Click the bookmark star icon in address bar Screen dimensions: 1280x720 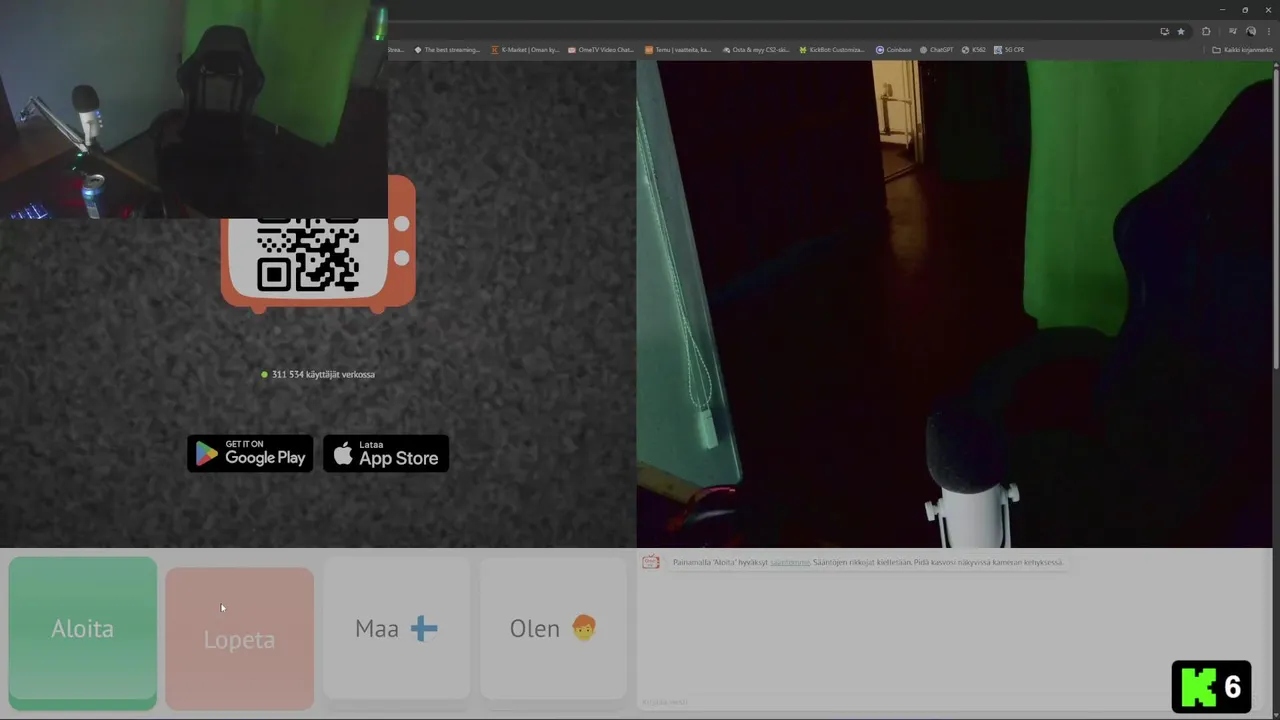[1180, 31]
